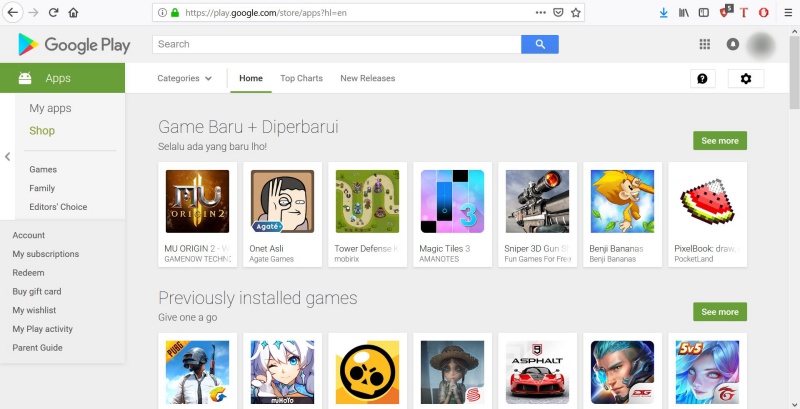Open the yellow skull Brawl Stars icon

tap(367, 372)
